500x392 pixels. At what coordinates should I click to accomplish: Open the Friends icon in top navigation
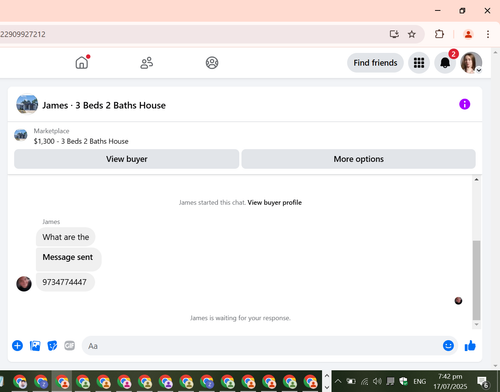tap(147, 63)
